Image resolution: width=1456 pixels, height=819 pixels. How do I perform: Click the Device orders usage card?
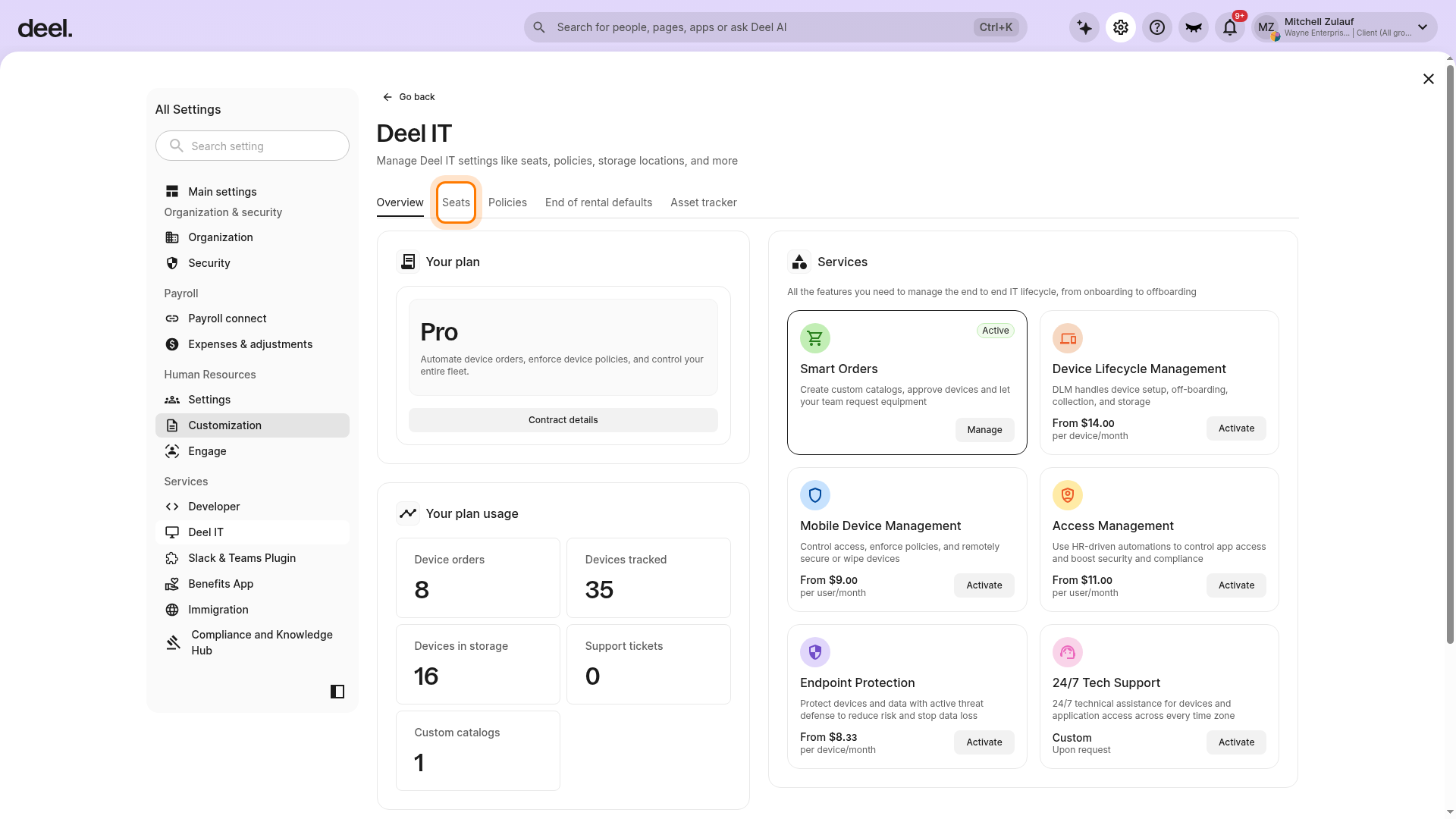pyautogui.click(x=478, y=578)
